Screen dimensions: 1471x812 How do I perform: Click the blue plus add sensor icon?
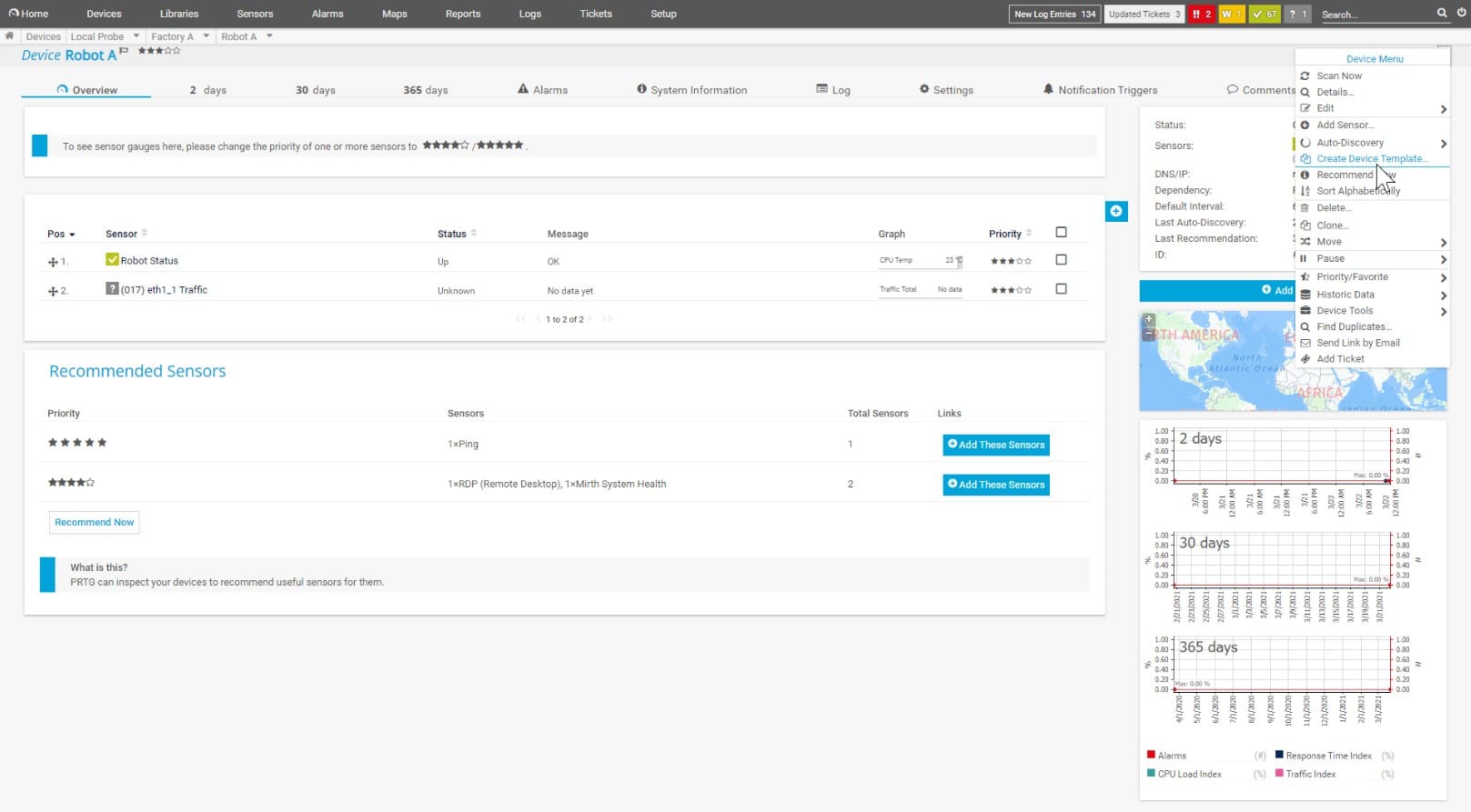click(1116, 211)
